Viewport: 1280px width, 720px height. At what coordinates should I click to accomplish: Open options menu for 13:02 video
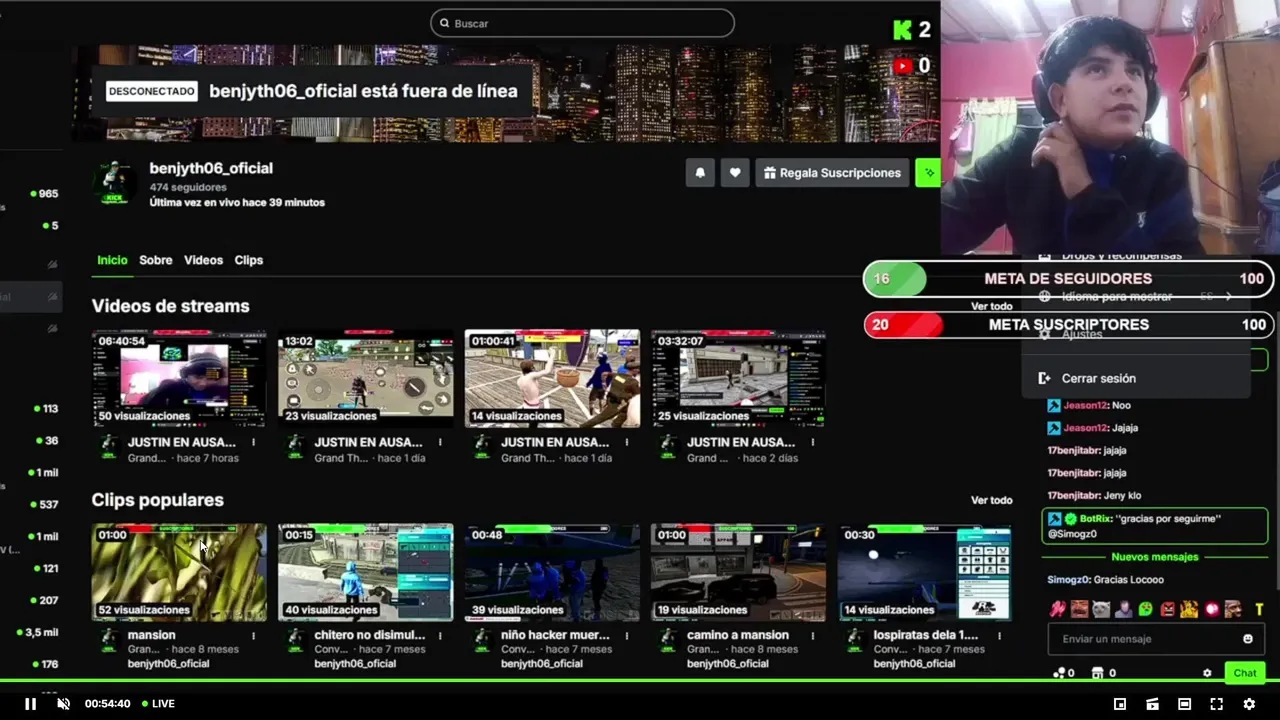pos(440,442)
